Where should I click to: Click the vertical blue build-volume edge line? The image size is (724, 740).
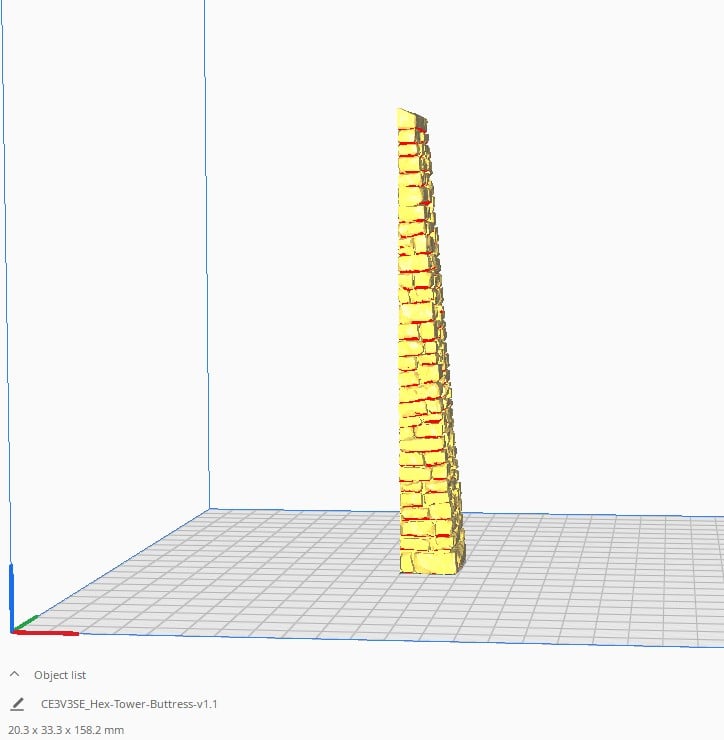point(206,255)
